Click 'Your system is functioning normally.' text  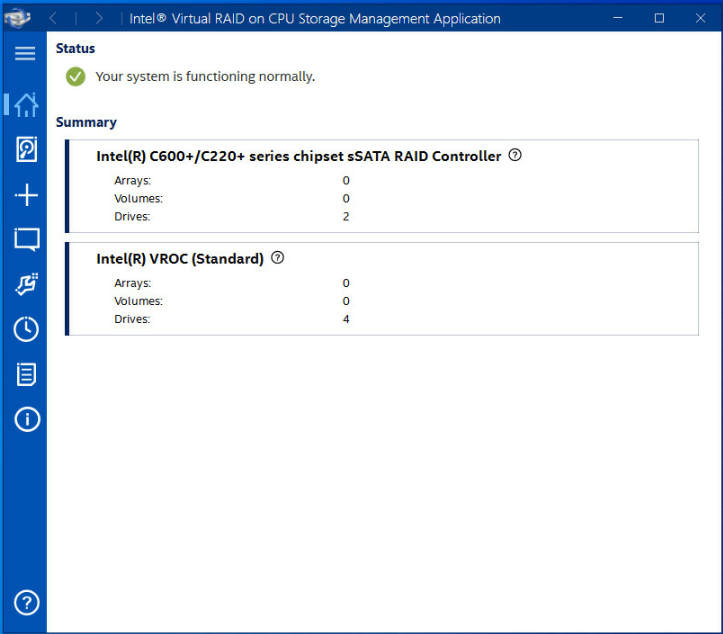point(205,76)
